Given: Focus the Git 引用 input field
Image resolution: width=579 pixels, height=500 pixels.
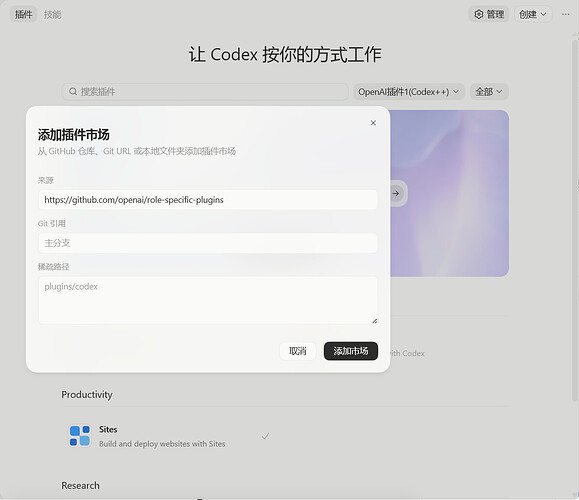Looking at the screenshot, I should point(208,243).
